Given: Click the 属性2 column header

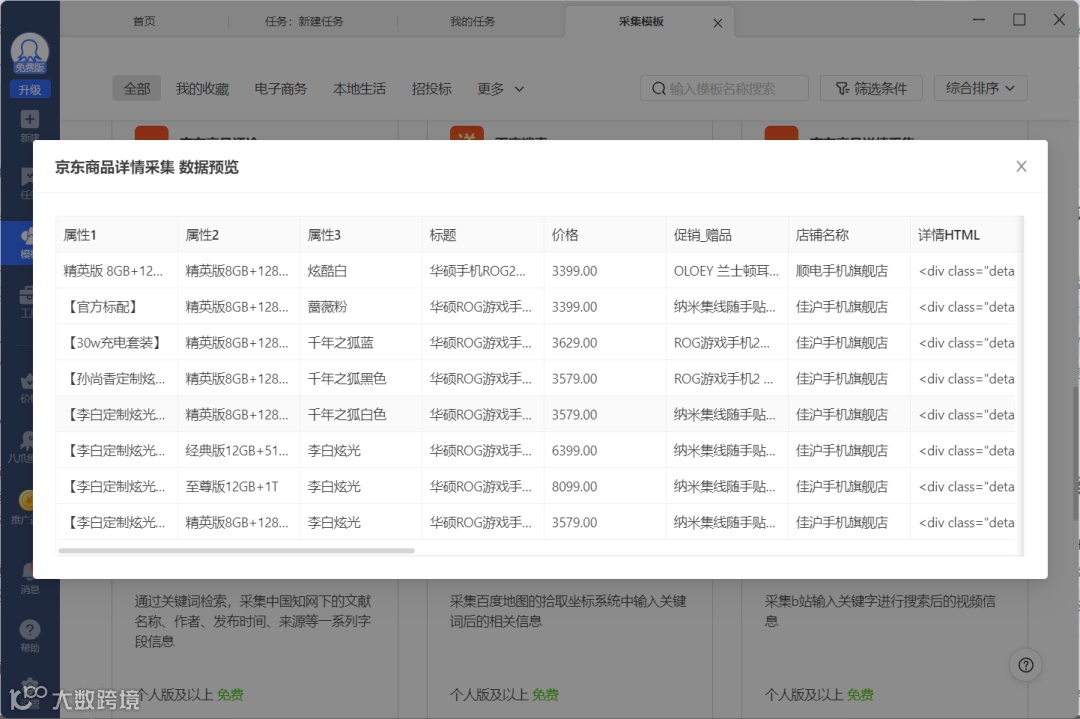Looking at the screenshot, I should (238, 235).
